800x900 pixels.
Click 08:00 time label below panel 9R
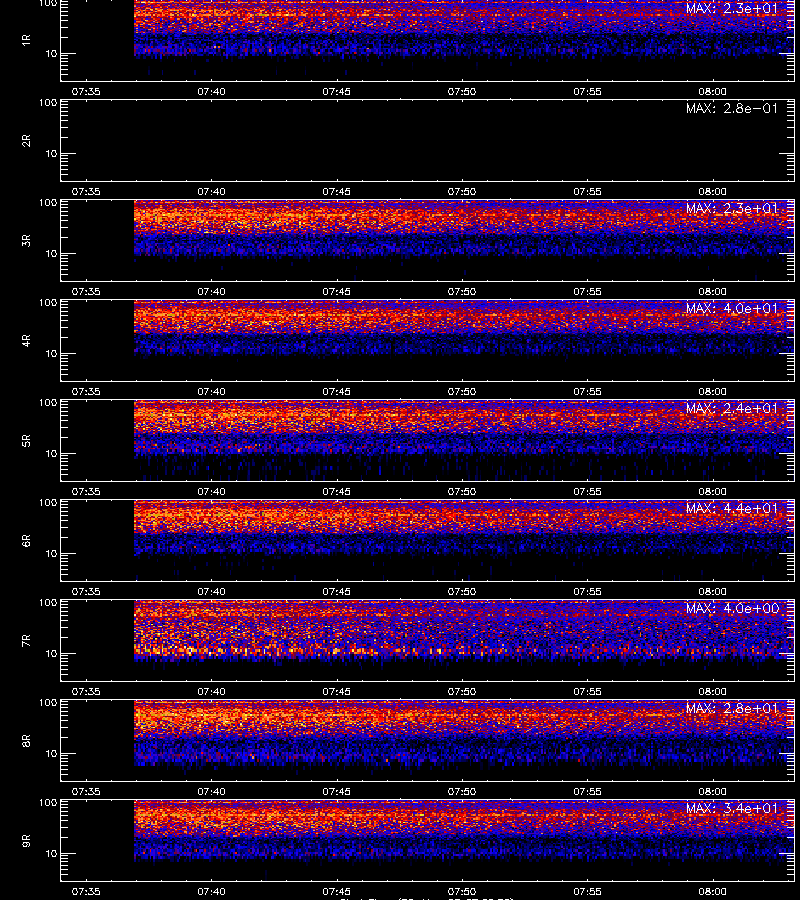point(712,891)
